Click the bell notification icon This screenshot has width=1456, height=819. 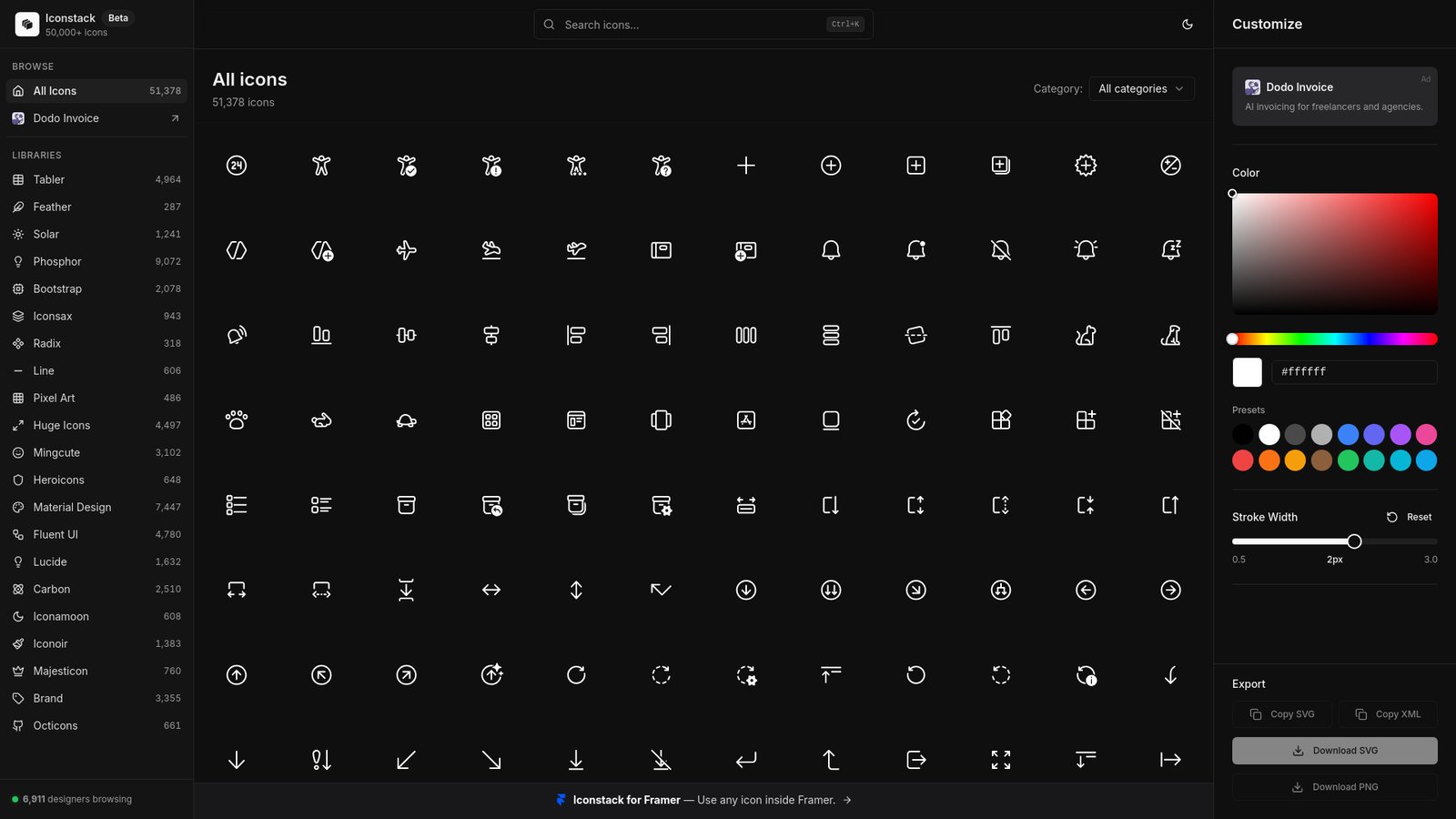coord(831,250)
